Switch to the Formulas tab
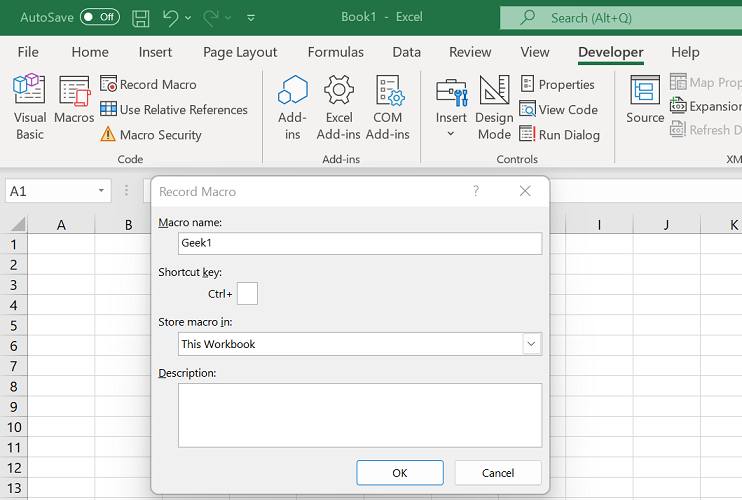Image resolution: width=742 pixels, height=500 pixels. [x=336, y=52]
